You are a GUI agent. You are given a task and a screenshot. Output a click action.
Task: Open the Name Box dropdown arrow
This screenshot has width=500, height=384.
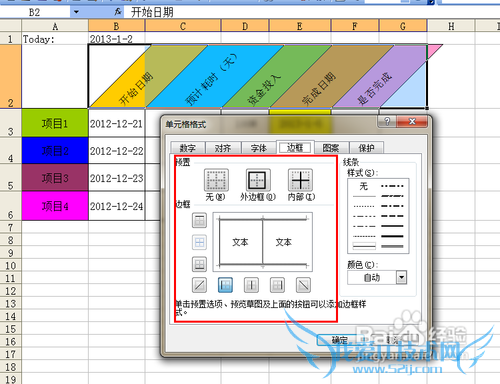tap(76, 12)
